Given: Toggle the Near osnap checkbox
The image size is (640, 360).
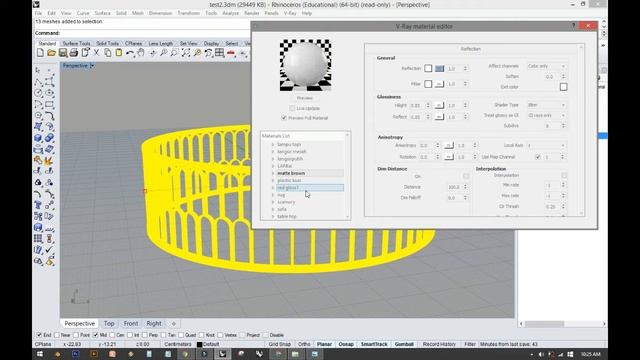Looking at the screenshot, I should tap(57, 335).
